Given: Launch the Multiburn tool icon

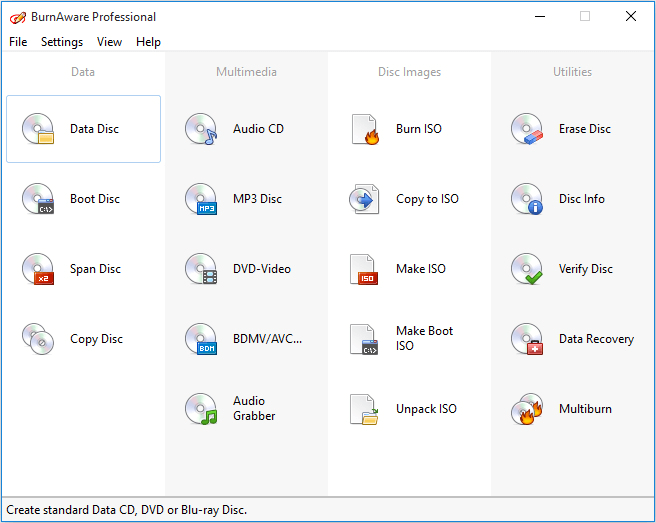Looking at the screenshot, I should pos(527,409).
